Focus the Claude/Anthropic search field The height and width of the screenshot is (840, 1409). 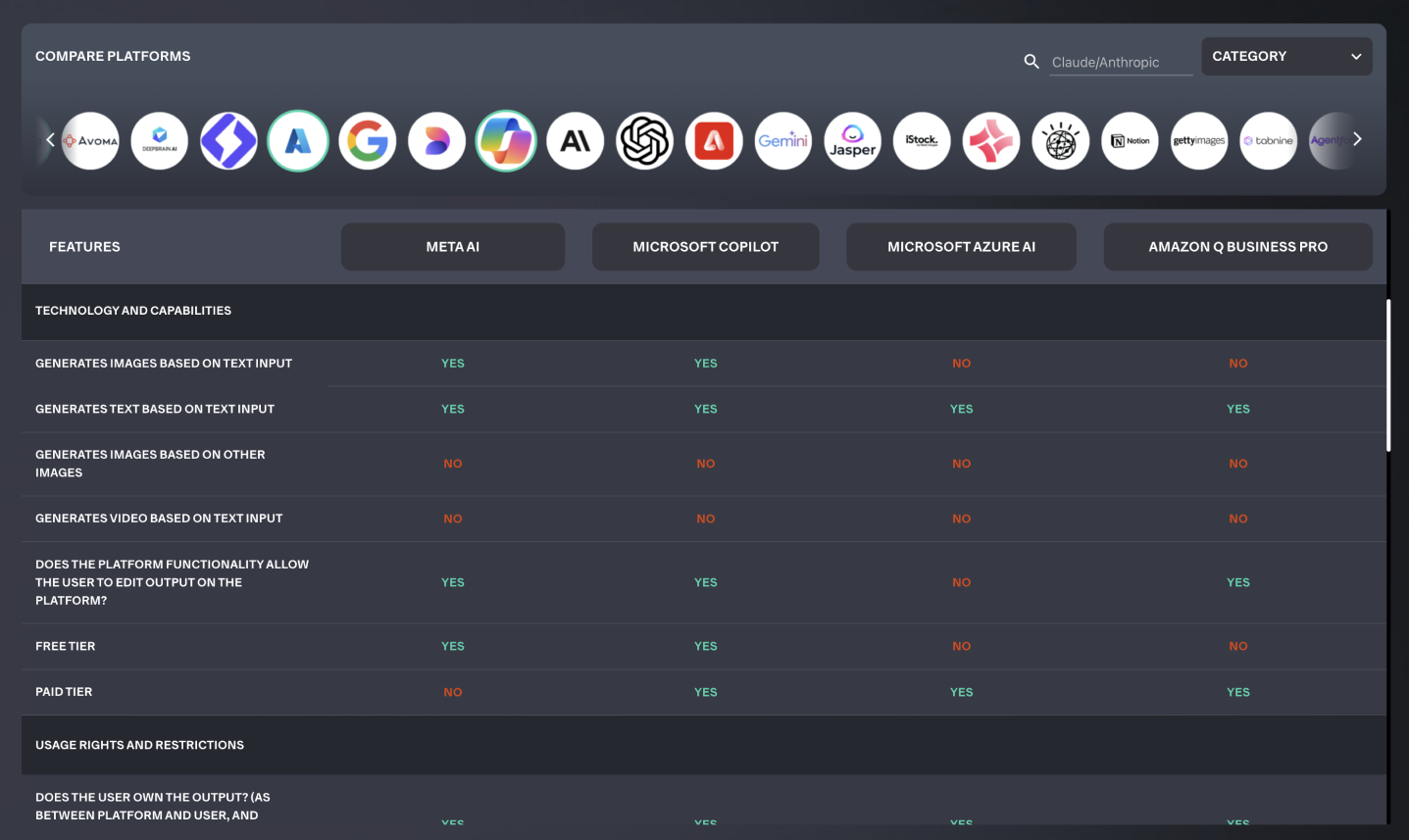pyautogui.click(x=1121, y=62)
